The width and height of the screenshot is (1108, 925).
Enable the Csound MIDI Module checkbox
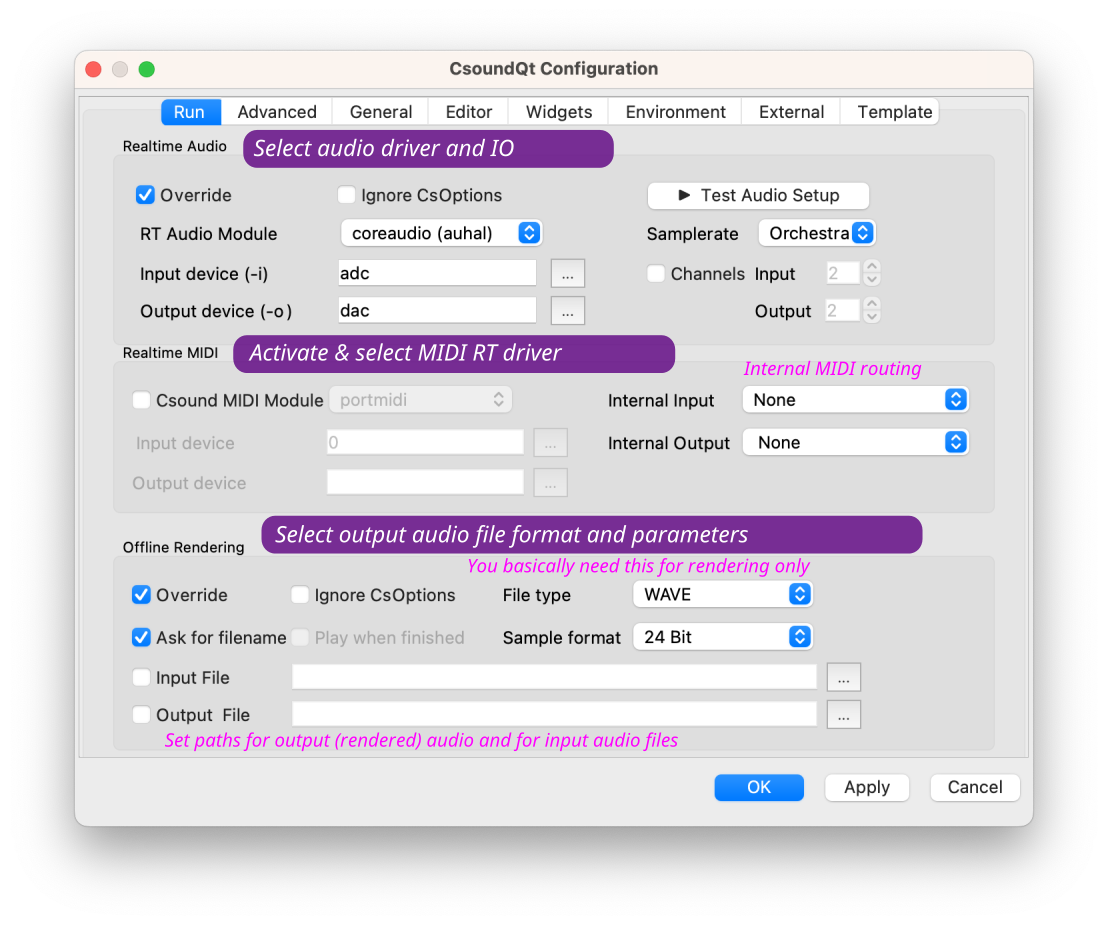(x=142, y=400)
